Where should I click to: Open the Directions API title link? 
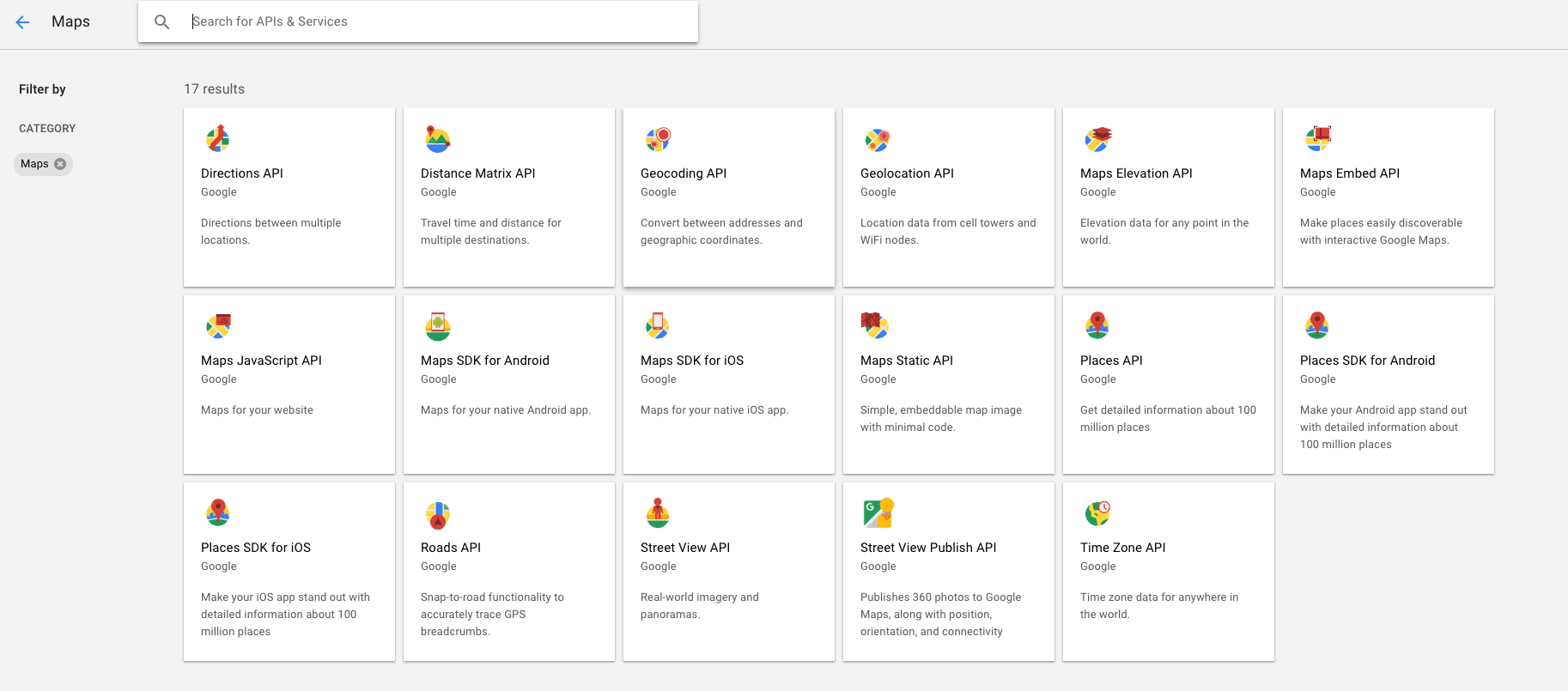tap(242, 173)
